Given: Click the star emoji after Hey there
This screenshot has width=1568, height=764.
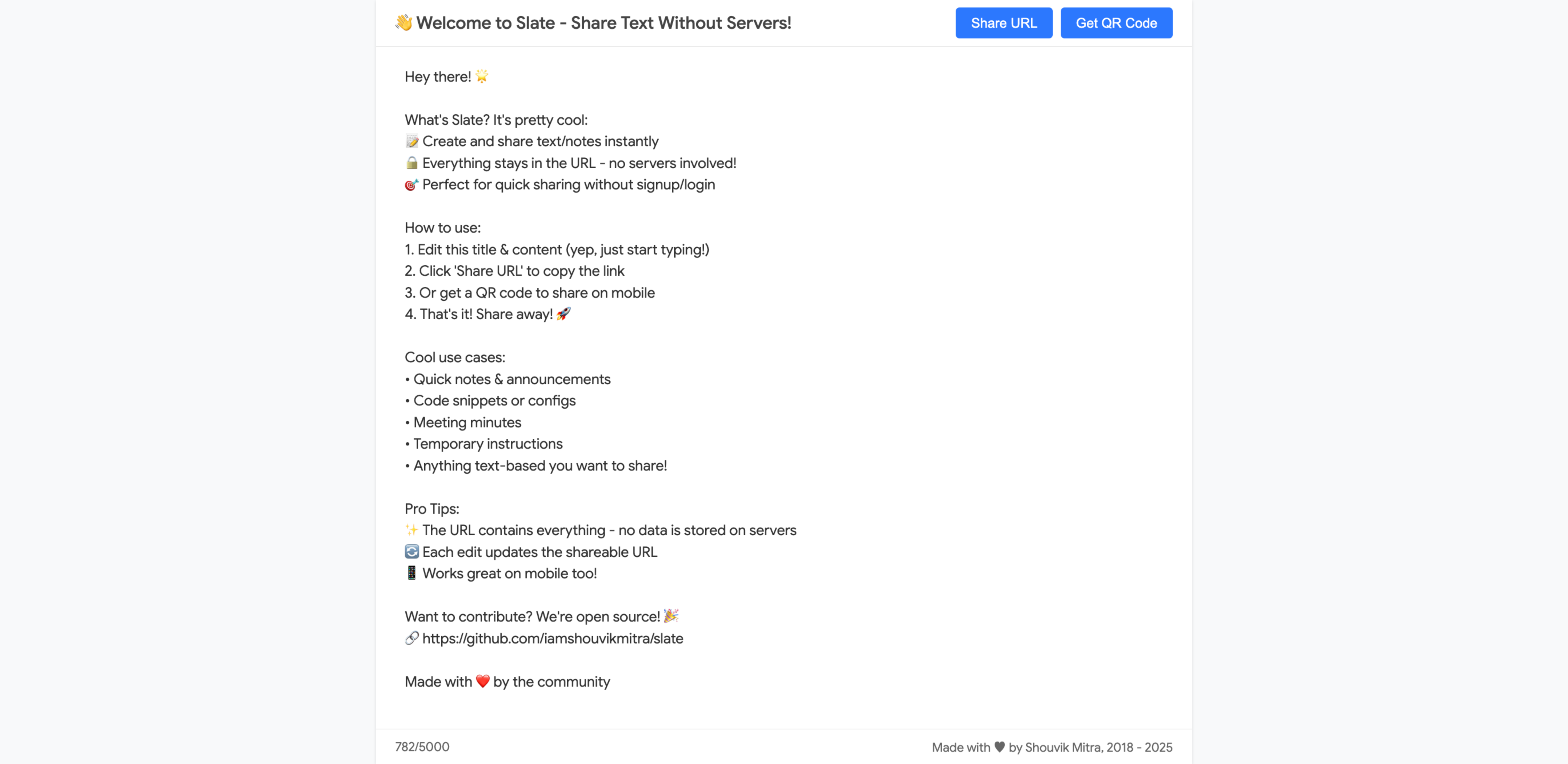Looking at the screenshot, I should [482, 76].
